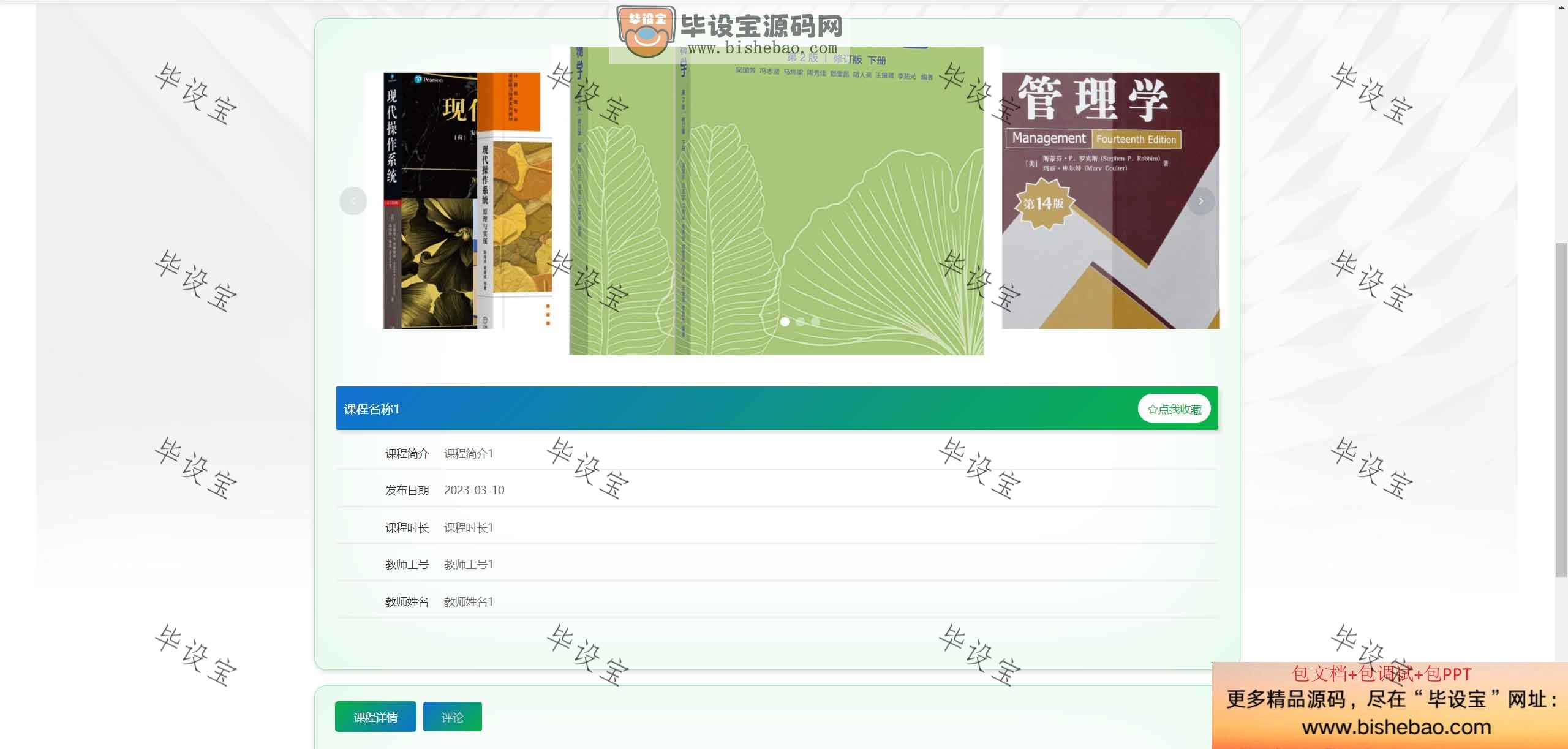Click the 教师姓名1 value text
The image size is (1568, 749).
pos(469,602)
